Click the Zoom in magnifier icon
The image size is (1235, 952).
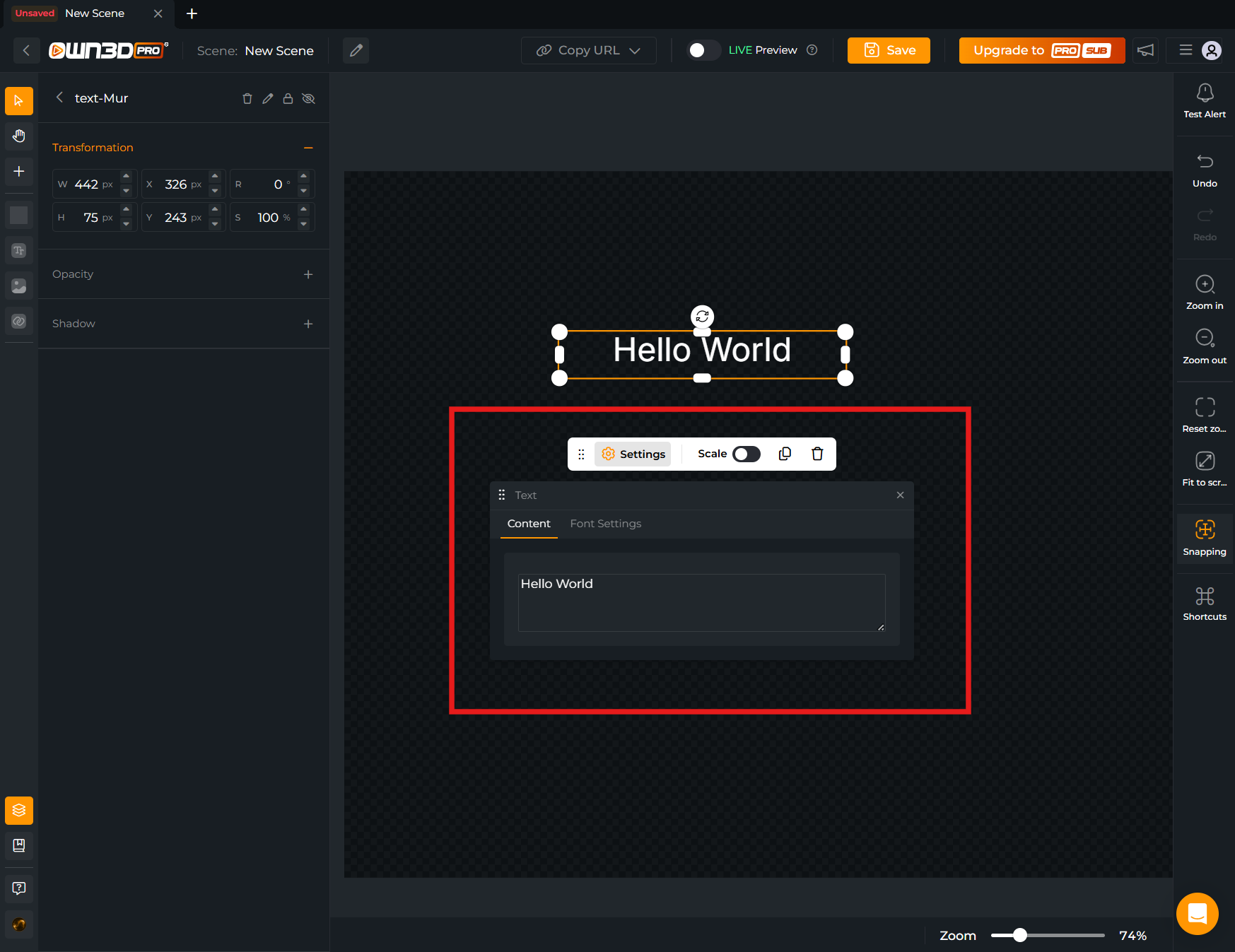[x=1205, y=284]
